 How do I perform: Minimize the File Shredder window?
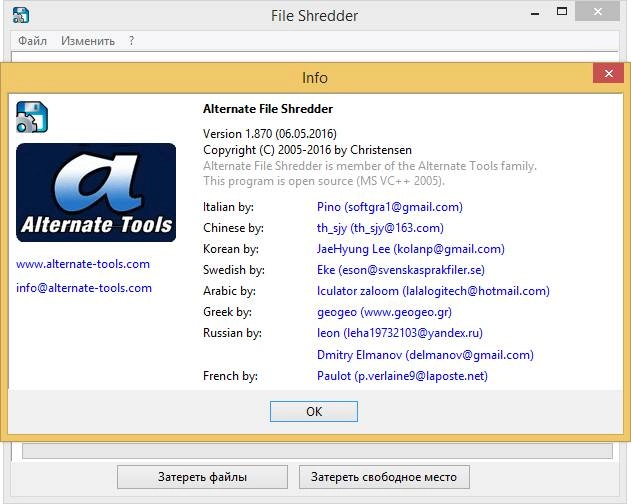[x=535, y=14]
